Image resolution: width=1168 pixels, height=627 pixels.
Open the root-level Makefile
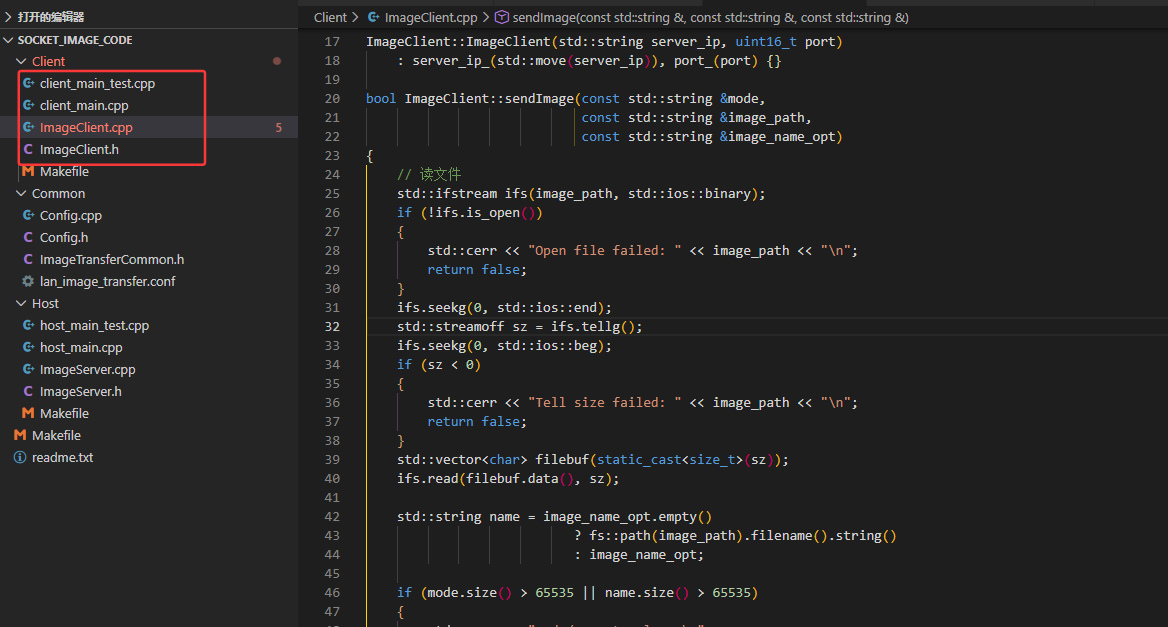tap(57, 435)
